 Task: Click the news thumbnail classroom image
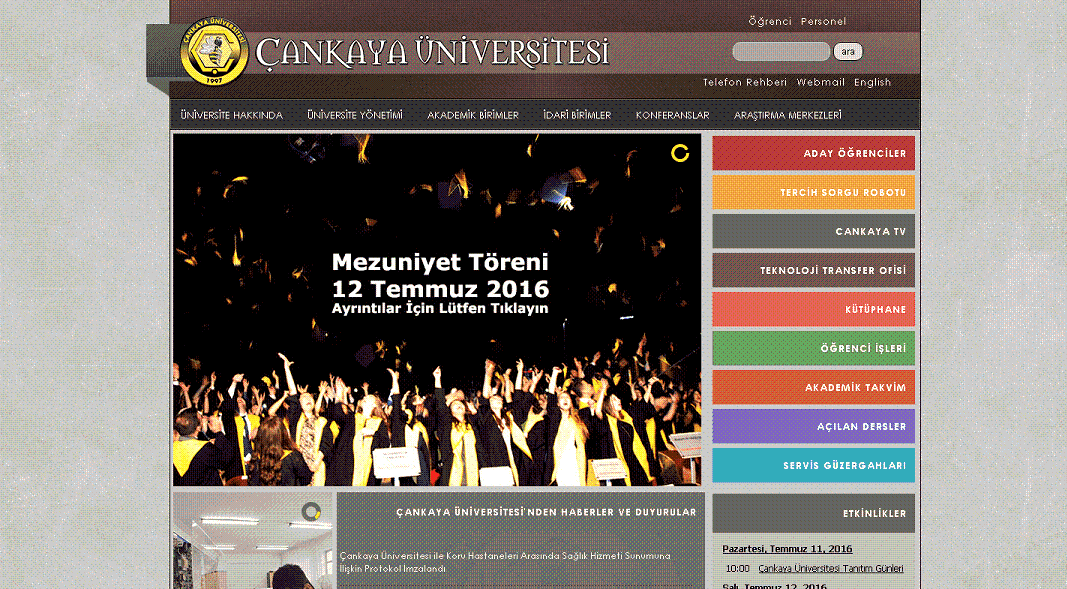(x=253, y=541)
